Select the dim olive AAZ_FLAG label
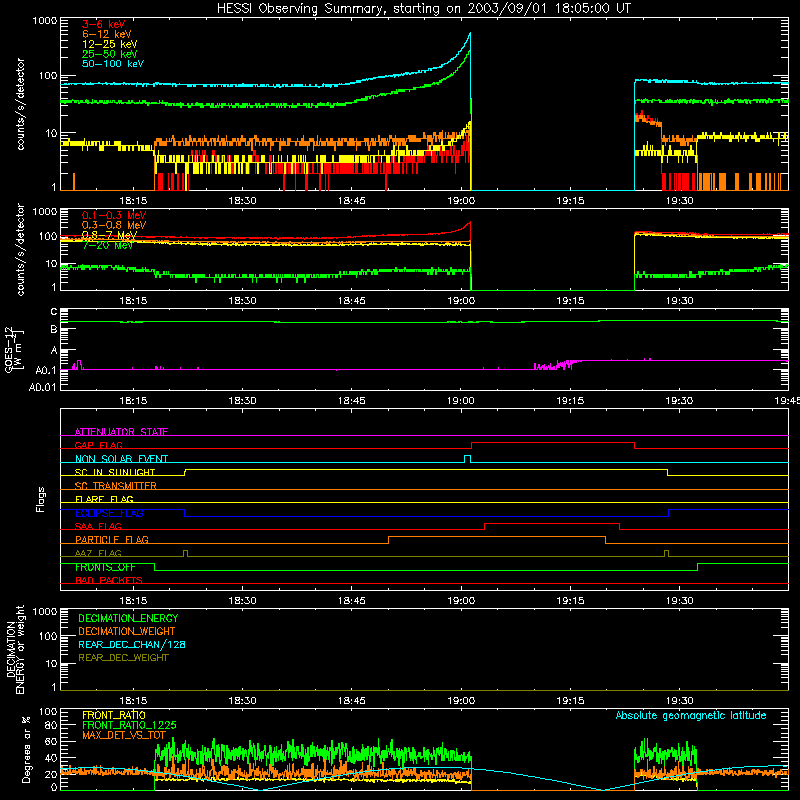Viewport: 800px width, 800px height. 98,553
